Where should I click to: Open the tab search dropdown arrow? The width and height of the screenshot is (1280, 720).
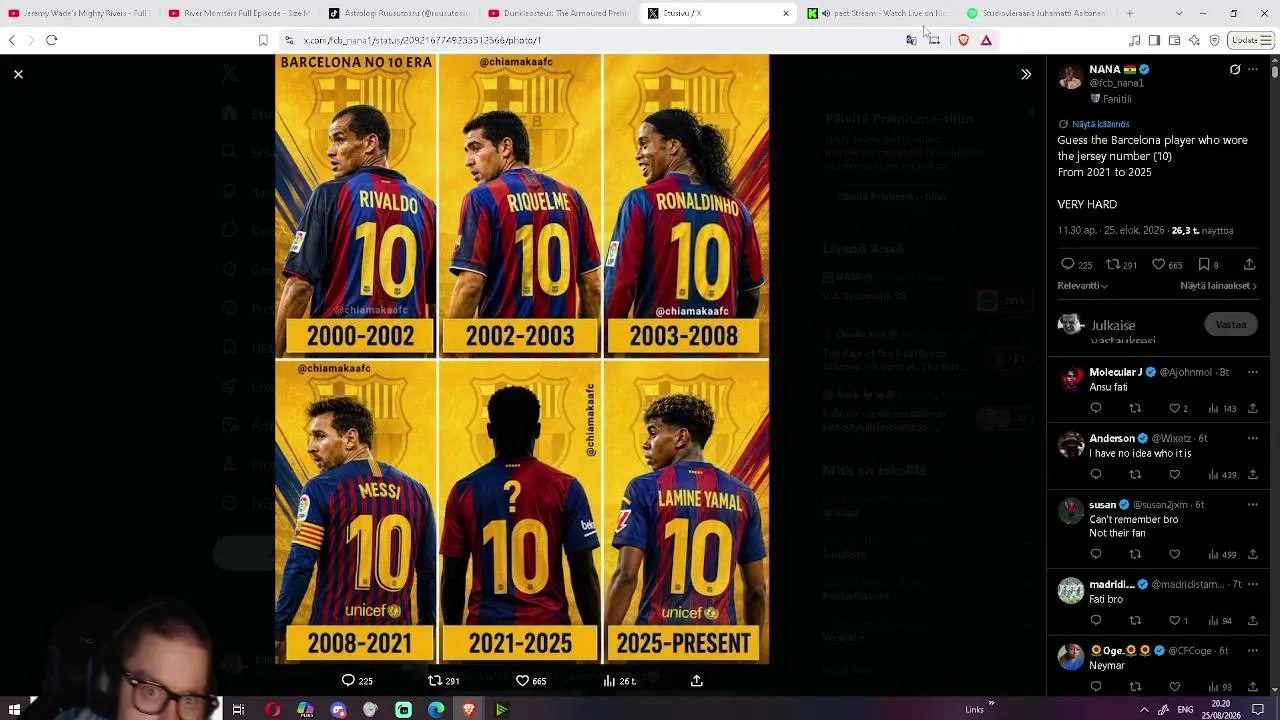pos(1179,13)
